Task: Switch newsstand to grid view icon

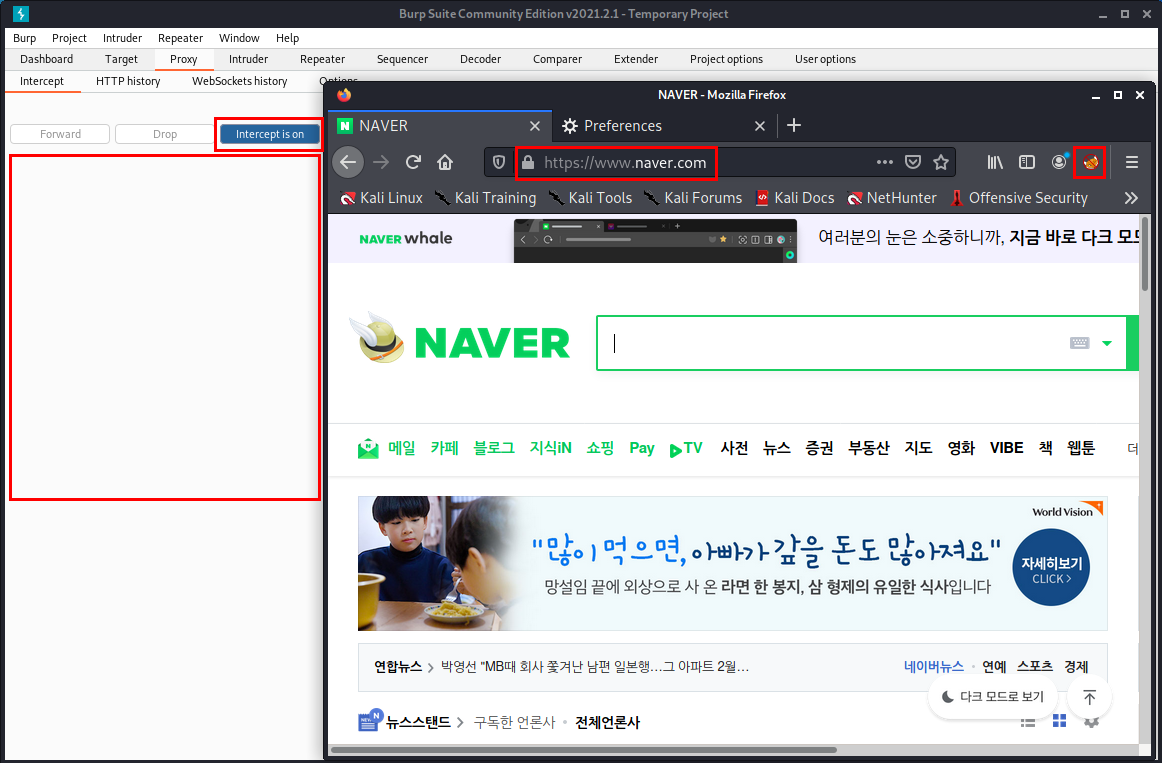Action: pos(1060,721)
